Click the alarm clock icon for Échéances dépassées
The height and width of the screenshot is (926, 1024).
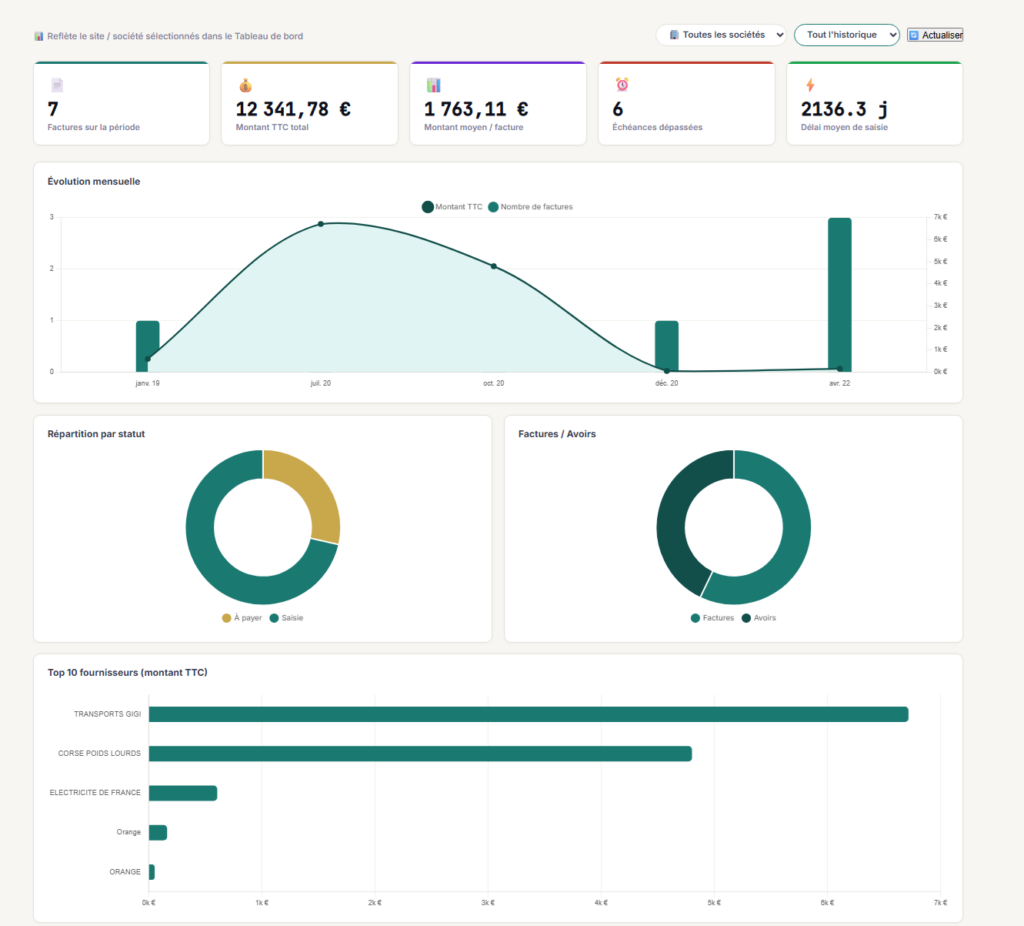(x=622, y=84)
